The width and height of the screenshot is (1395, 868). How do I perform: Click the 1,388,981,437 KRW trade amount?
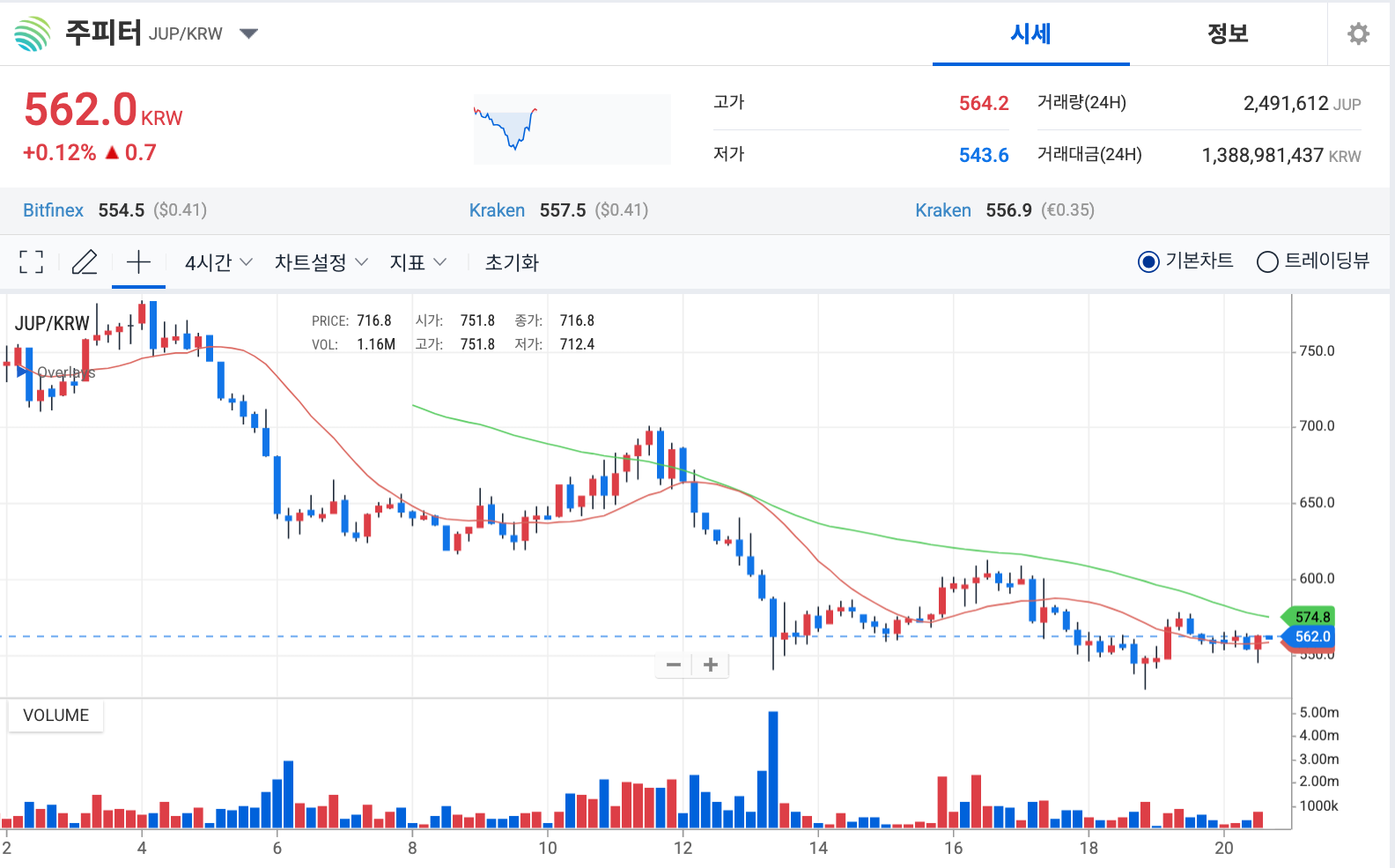[1281, 155]
